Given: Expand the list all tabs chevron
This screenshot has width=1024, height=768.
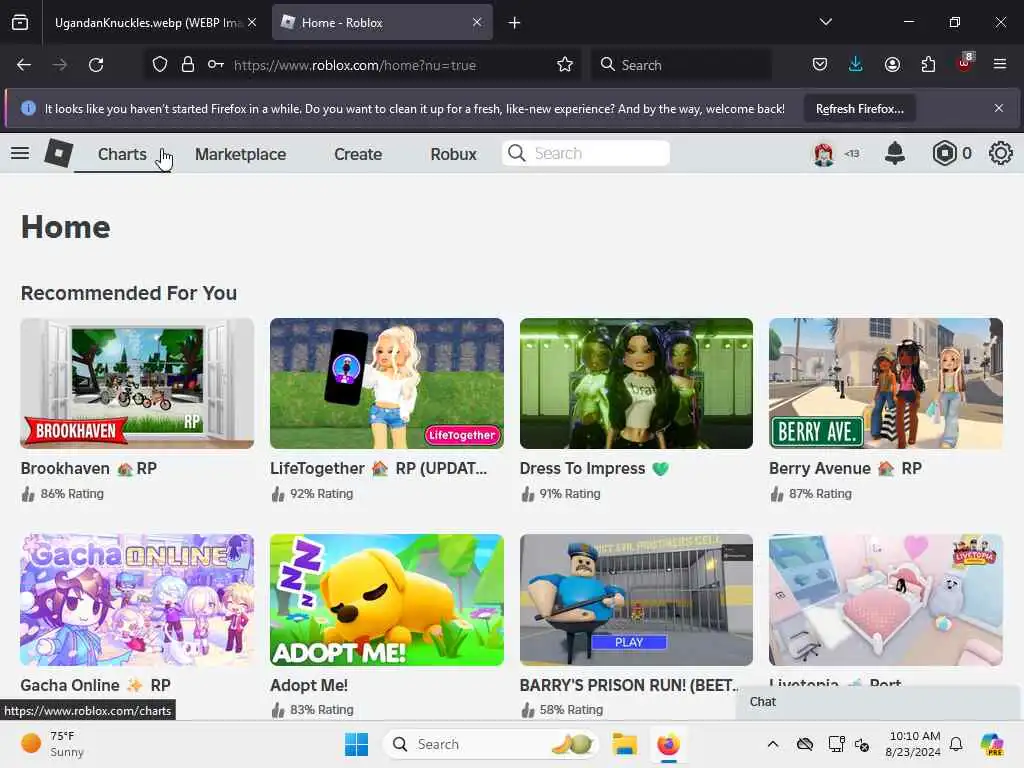Looking at the screenshot, I should [x=825, y=22].
